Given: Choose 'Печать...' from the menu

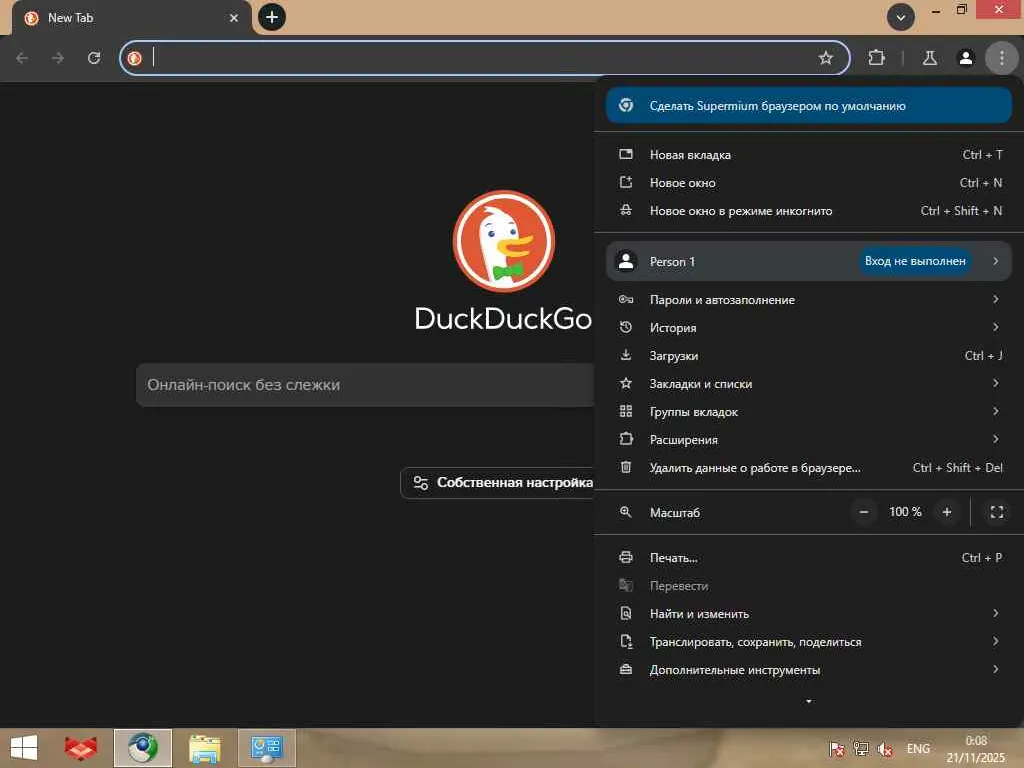Looking at the screenshot, I should coord(808,558).
